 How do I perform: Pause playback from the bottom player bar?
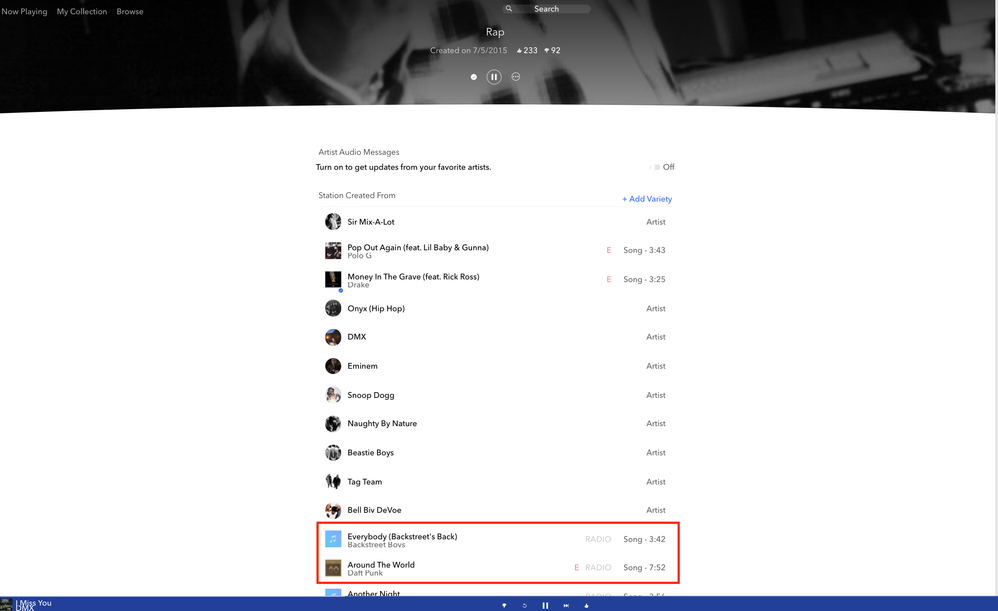tap(545, 605)
